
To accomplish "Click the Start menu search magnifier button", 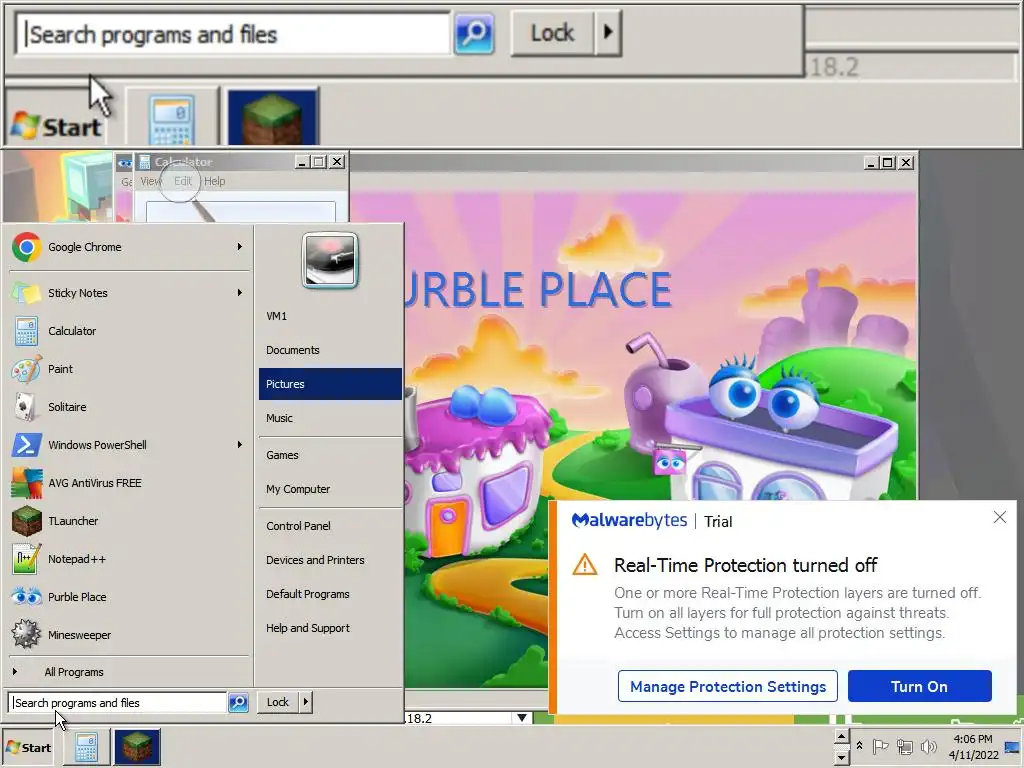I will 238,703.
